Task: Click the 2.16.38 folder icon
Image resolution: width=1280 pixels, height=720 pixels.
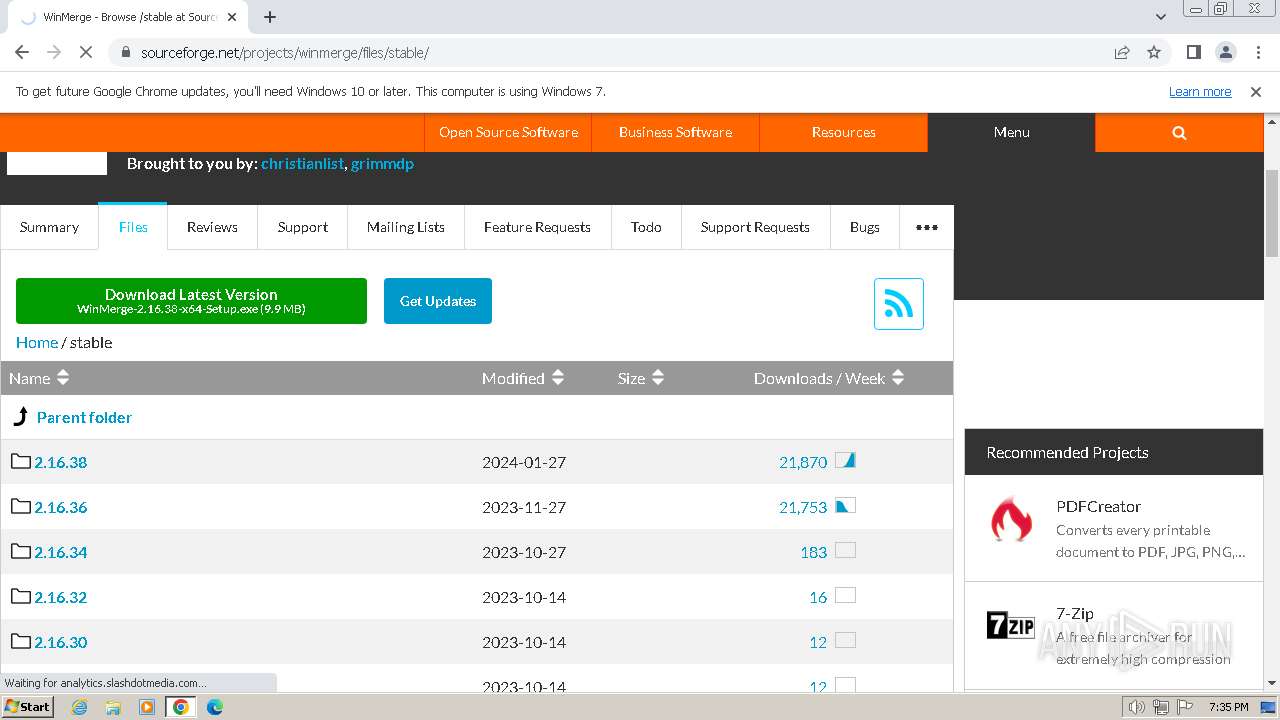Action: point(21,461)
